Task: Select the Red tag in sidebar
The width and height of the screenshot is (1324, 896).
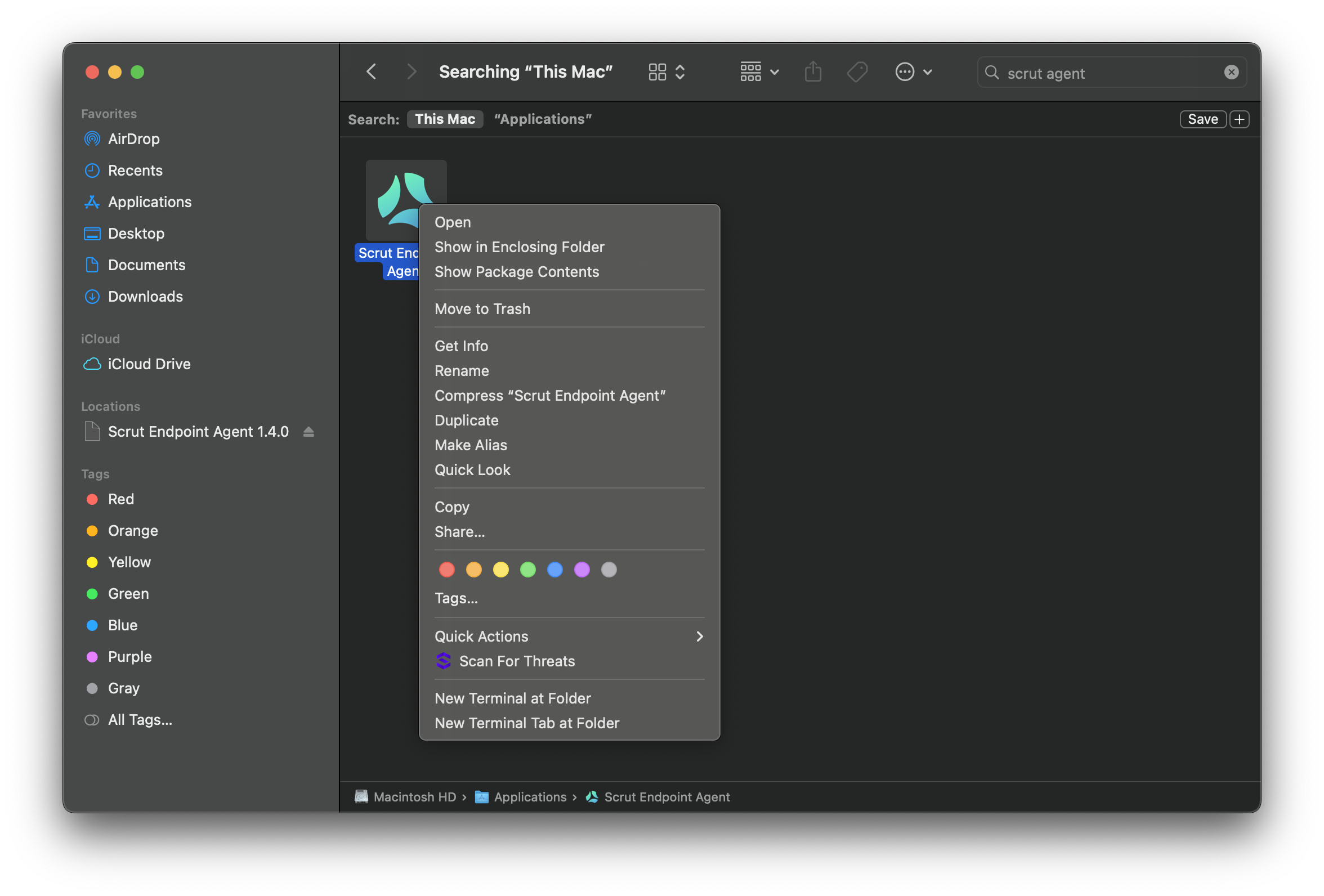Action: [109, 499]
